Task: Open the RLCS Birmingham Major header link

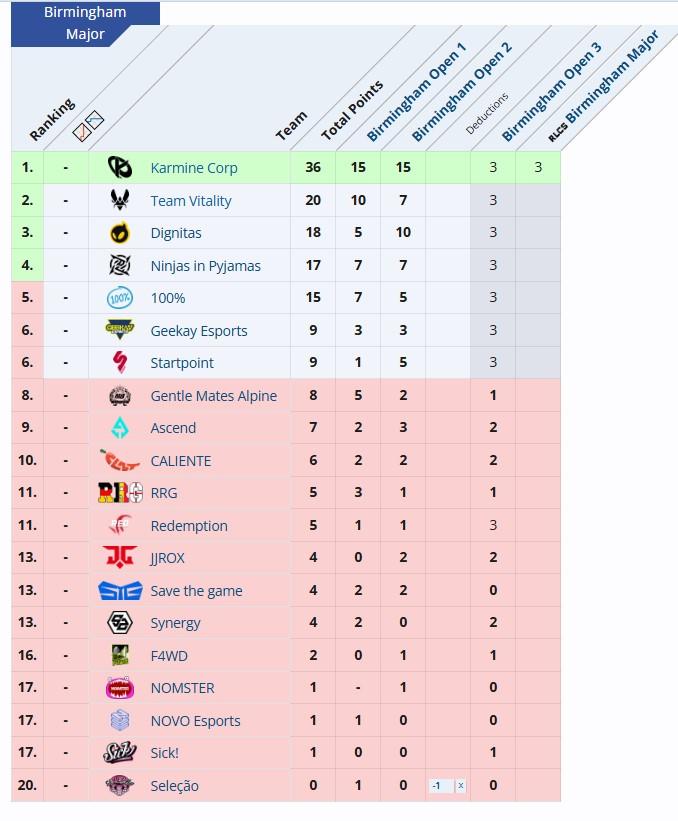Action: pos(603,86)
